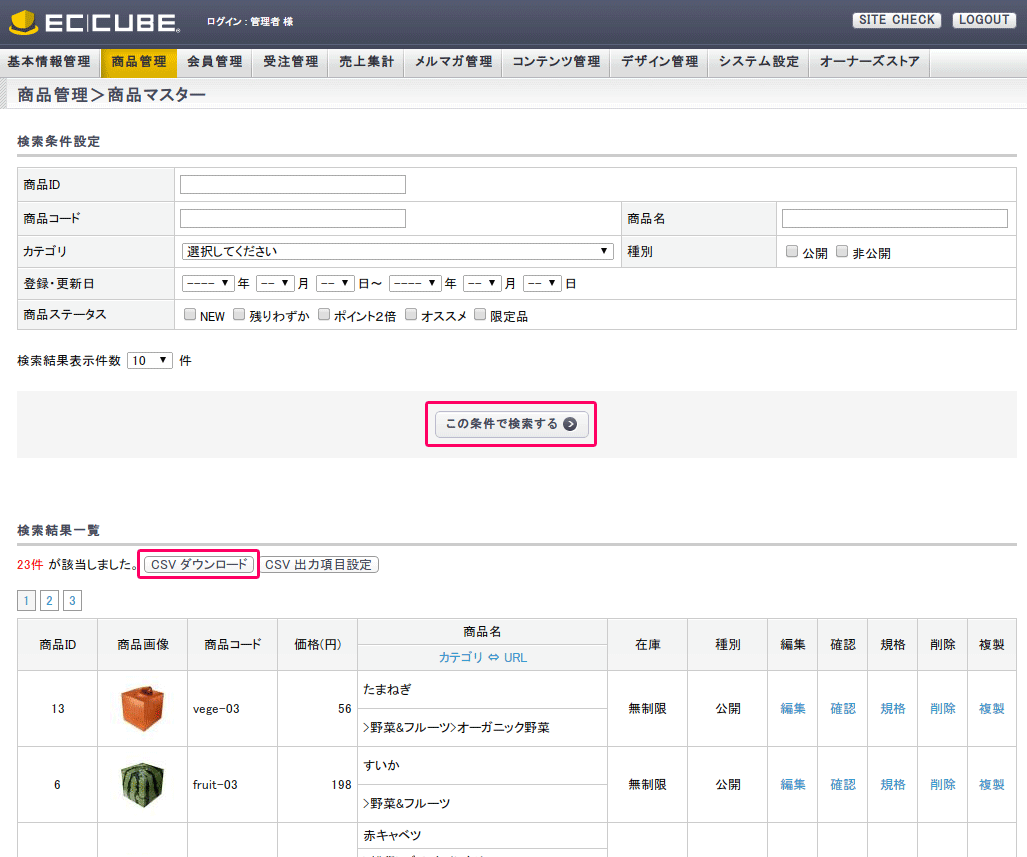Enable the オススメ status checkbox
Screen dimensions: 1027x857
(411, 315)
